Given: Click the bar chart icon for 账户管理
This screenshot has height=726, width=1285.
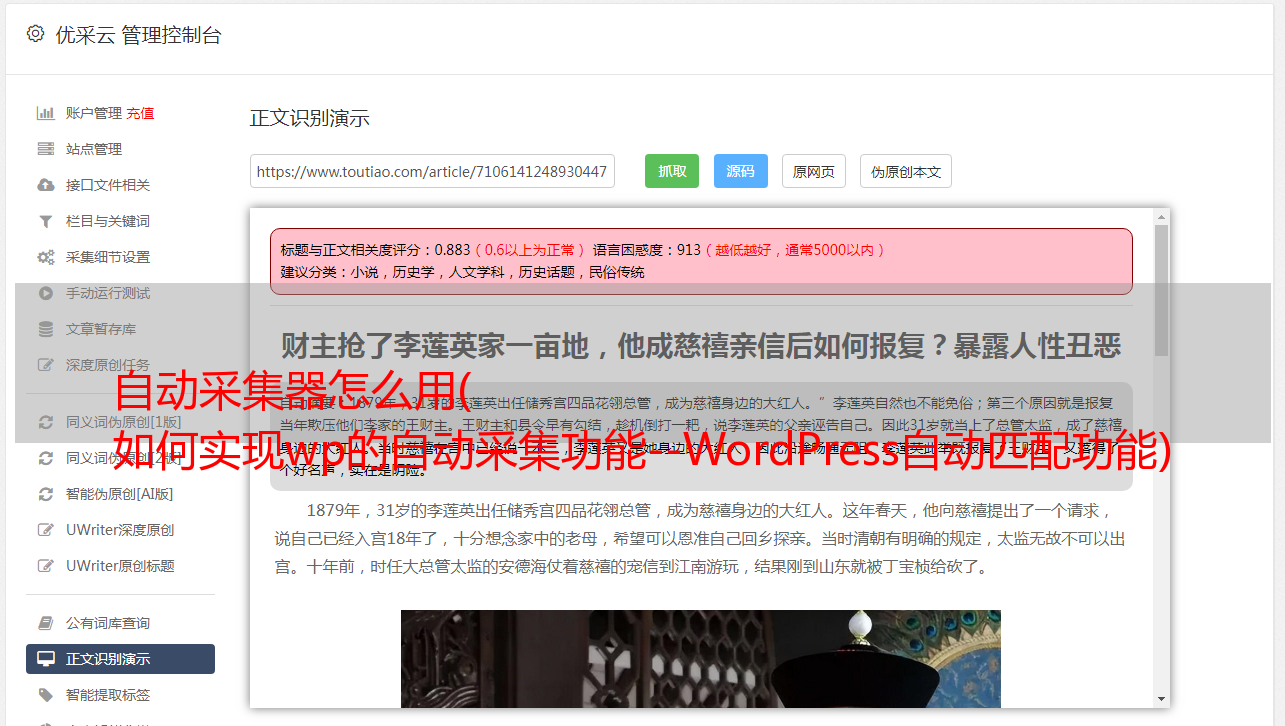Looking at the screenshot, I should 46,113.
